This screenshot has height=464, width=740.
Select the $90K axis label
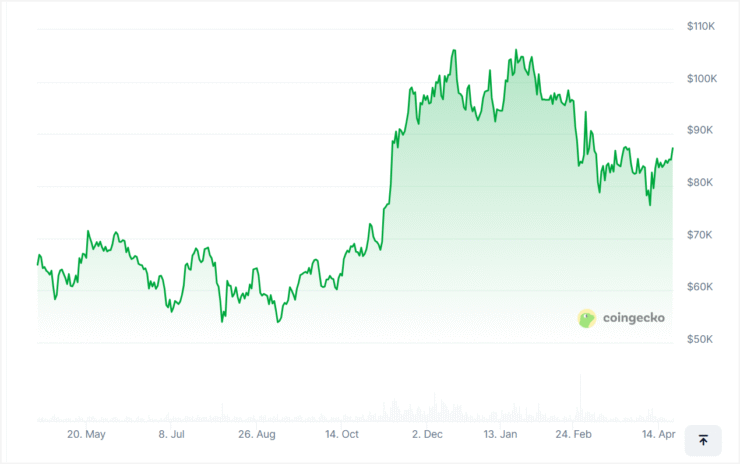click(x=700, y=130)
